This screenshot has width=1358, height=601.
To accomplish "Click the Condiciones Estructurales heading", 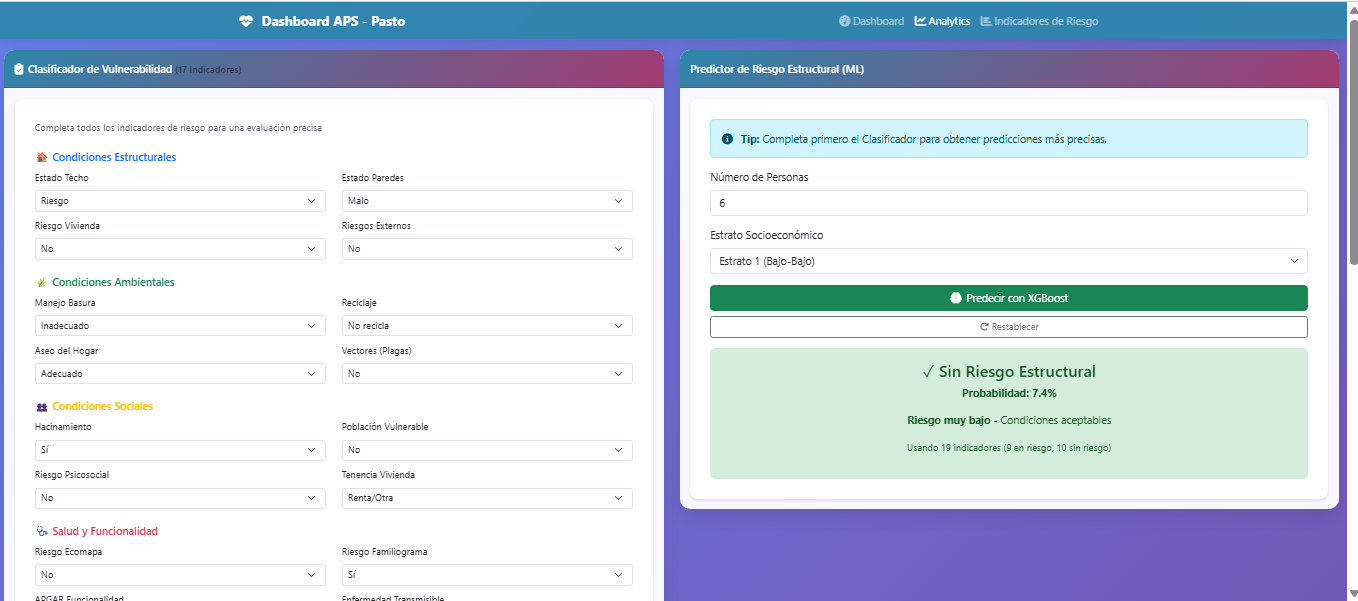I will 114,158.
